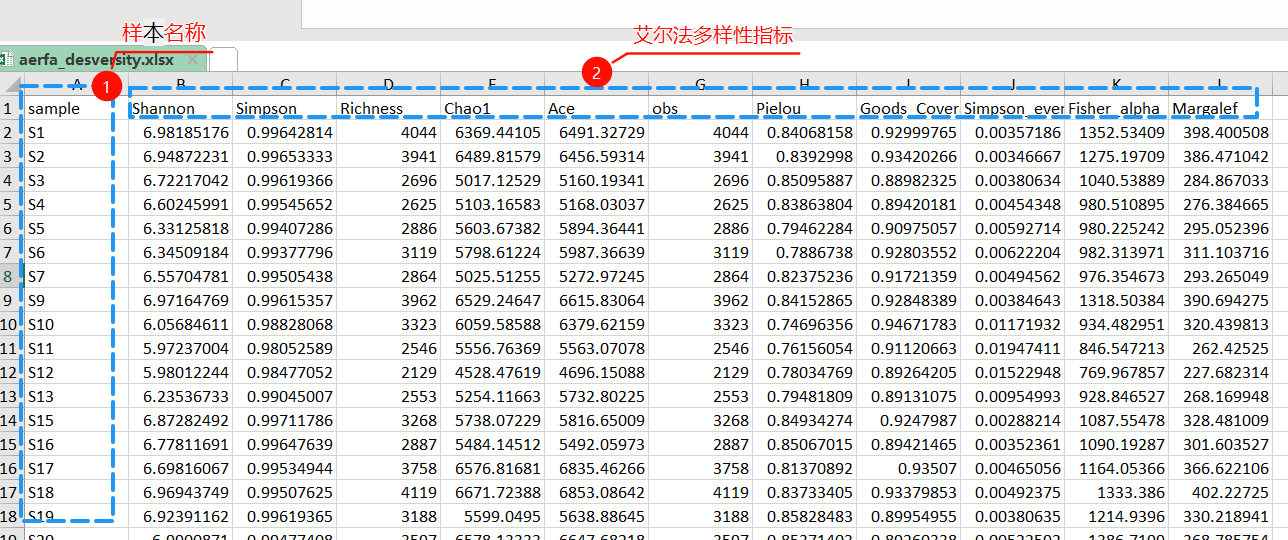Select sample cell S4
This screenshot has width=1288, height=540.
76,204
